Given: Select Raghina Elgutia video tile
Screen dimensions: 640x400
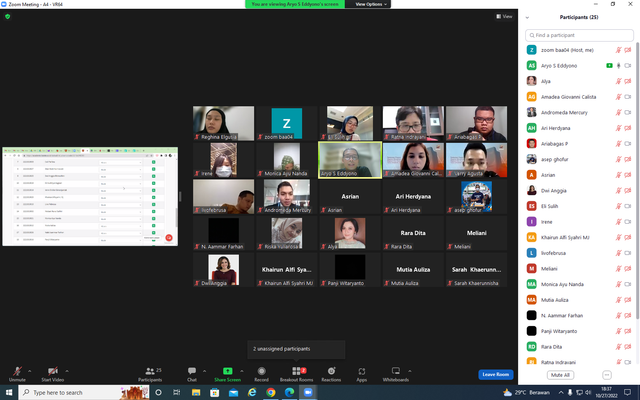Looking at the screenshot, I should [223, 123].
